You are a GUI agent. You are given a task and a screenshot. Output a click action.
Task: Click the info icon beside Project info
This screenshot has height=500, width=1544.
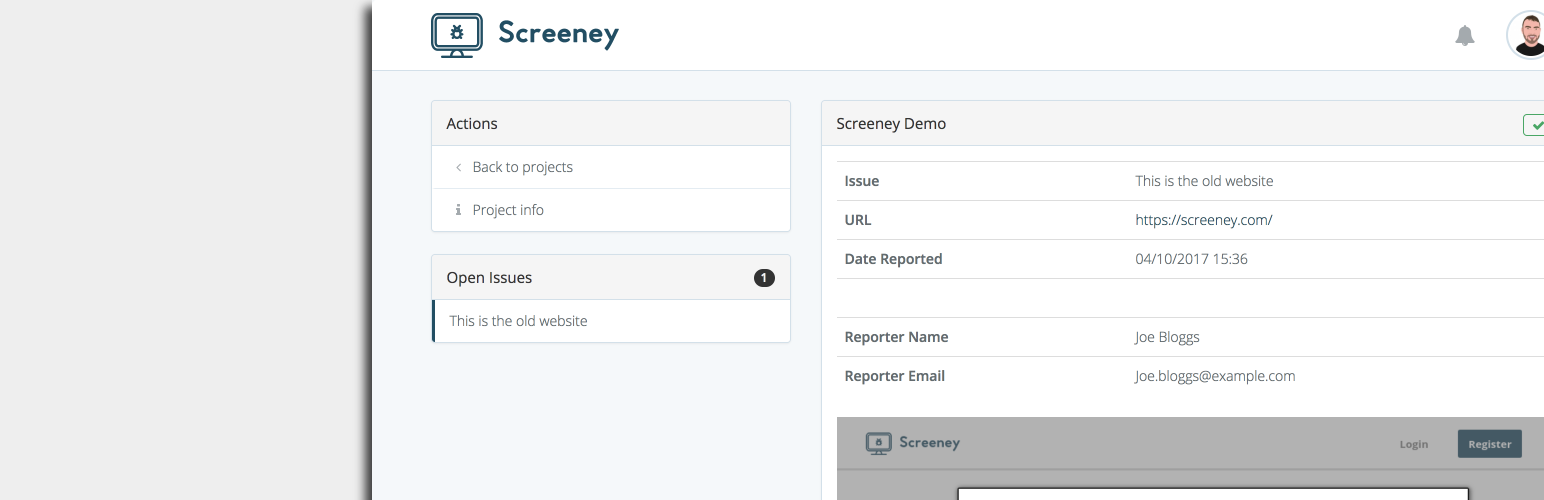click(x=458, y=210)
